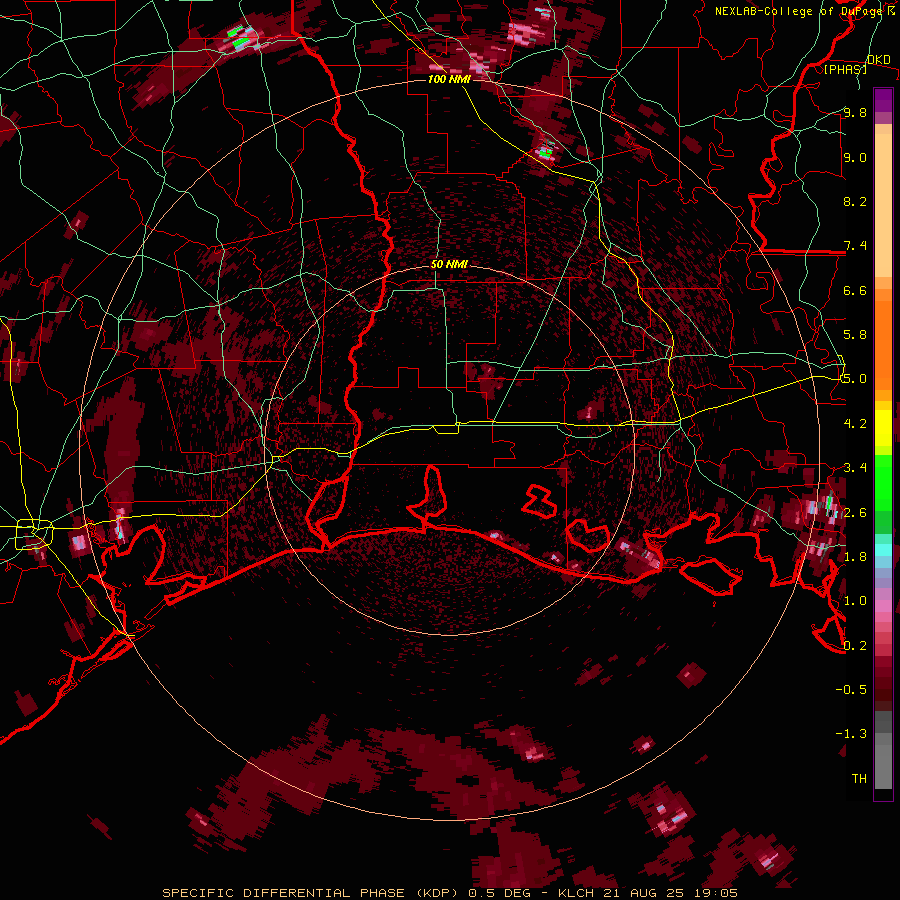Screen dimensions: 900x900
Task: Click the -1.3 value on the color scale
Action: (851, 734)
